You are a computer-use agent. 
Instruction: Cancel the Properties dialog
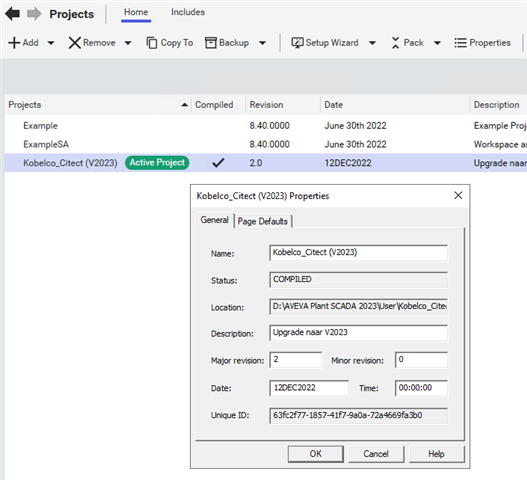click(x=376, y=454)
